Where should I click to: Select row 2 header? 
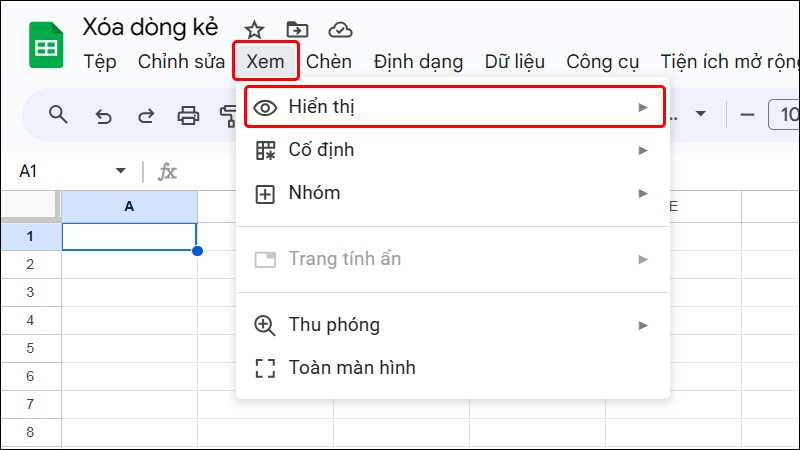[31, 264]
